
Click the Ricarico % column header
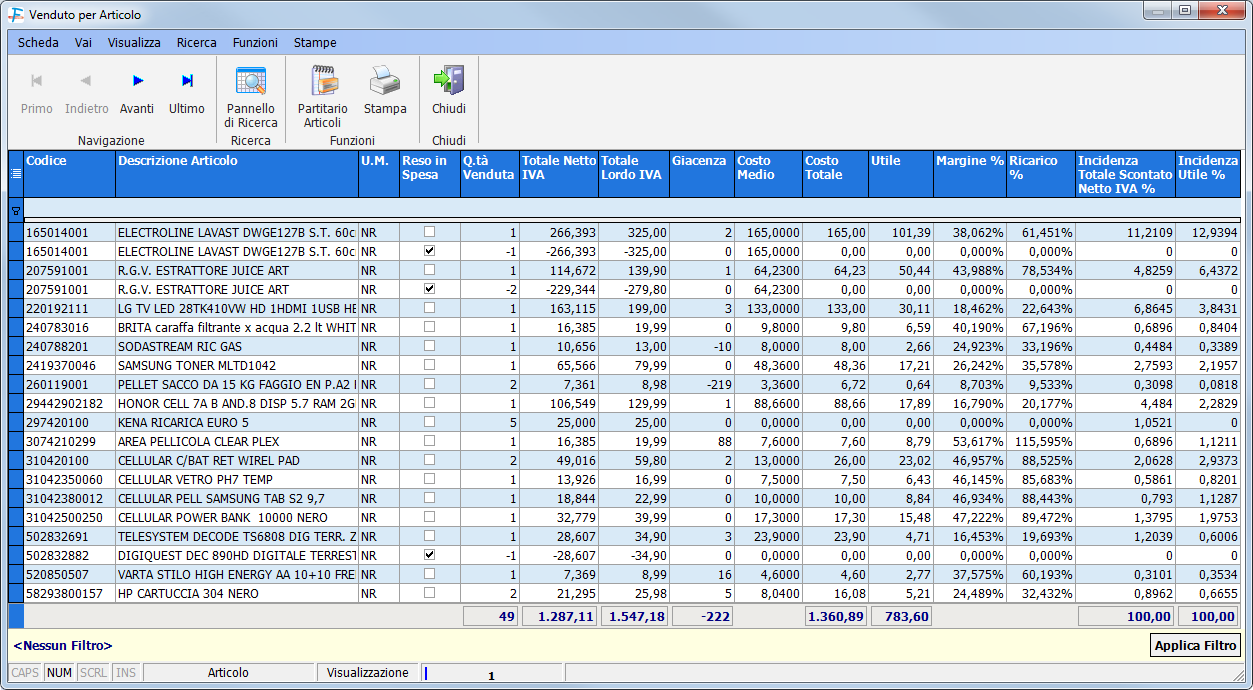1041,174
